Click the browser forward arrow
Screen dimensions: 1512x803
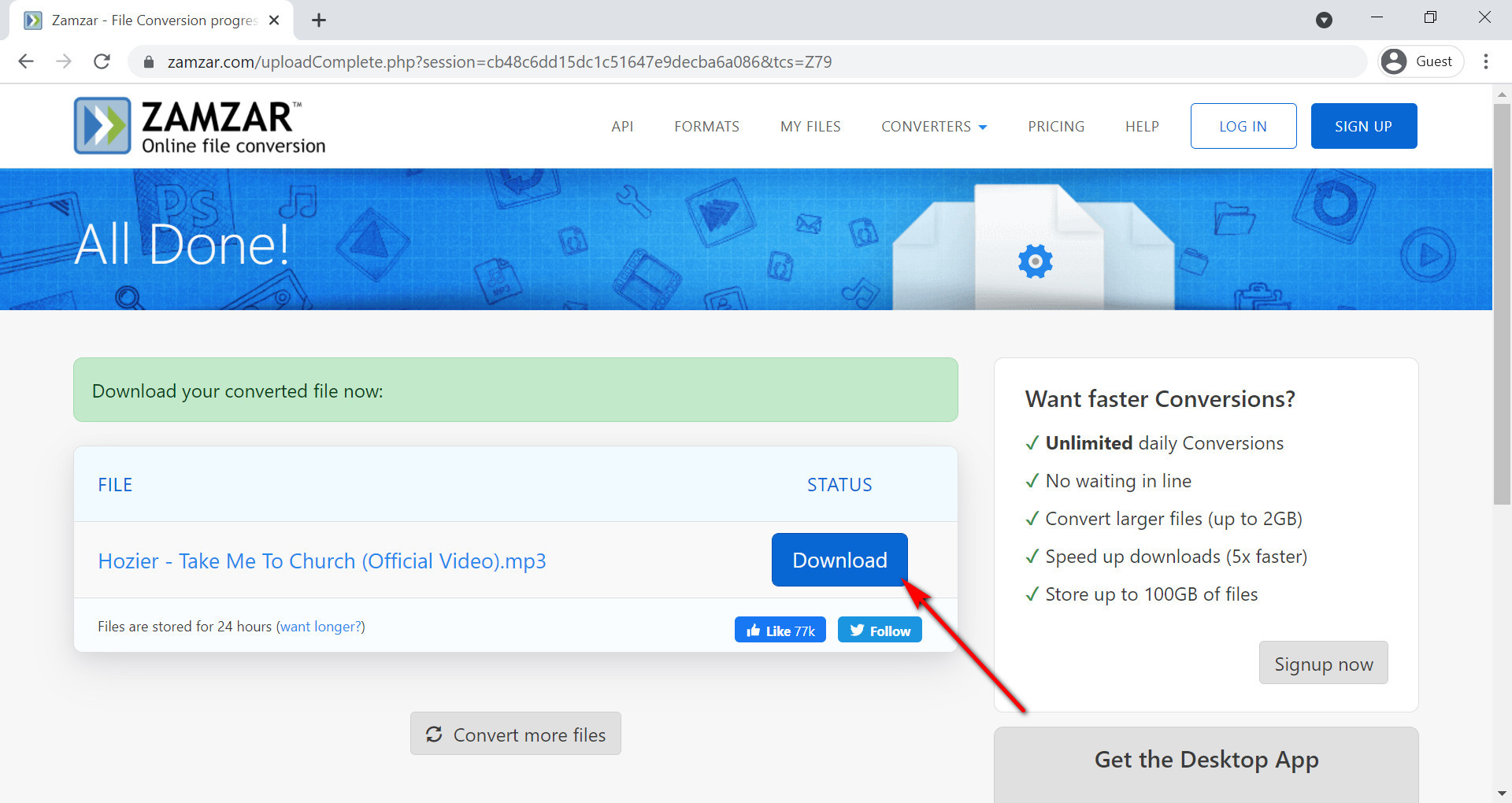click(x=64, y=61)
